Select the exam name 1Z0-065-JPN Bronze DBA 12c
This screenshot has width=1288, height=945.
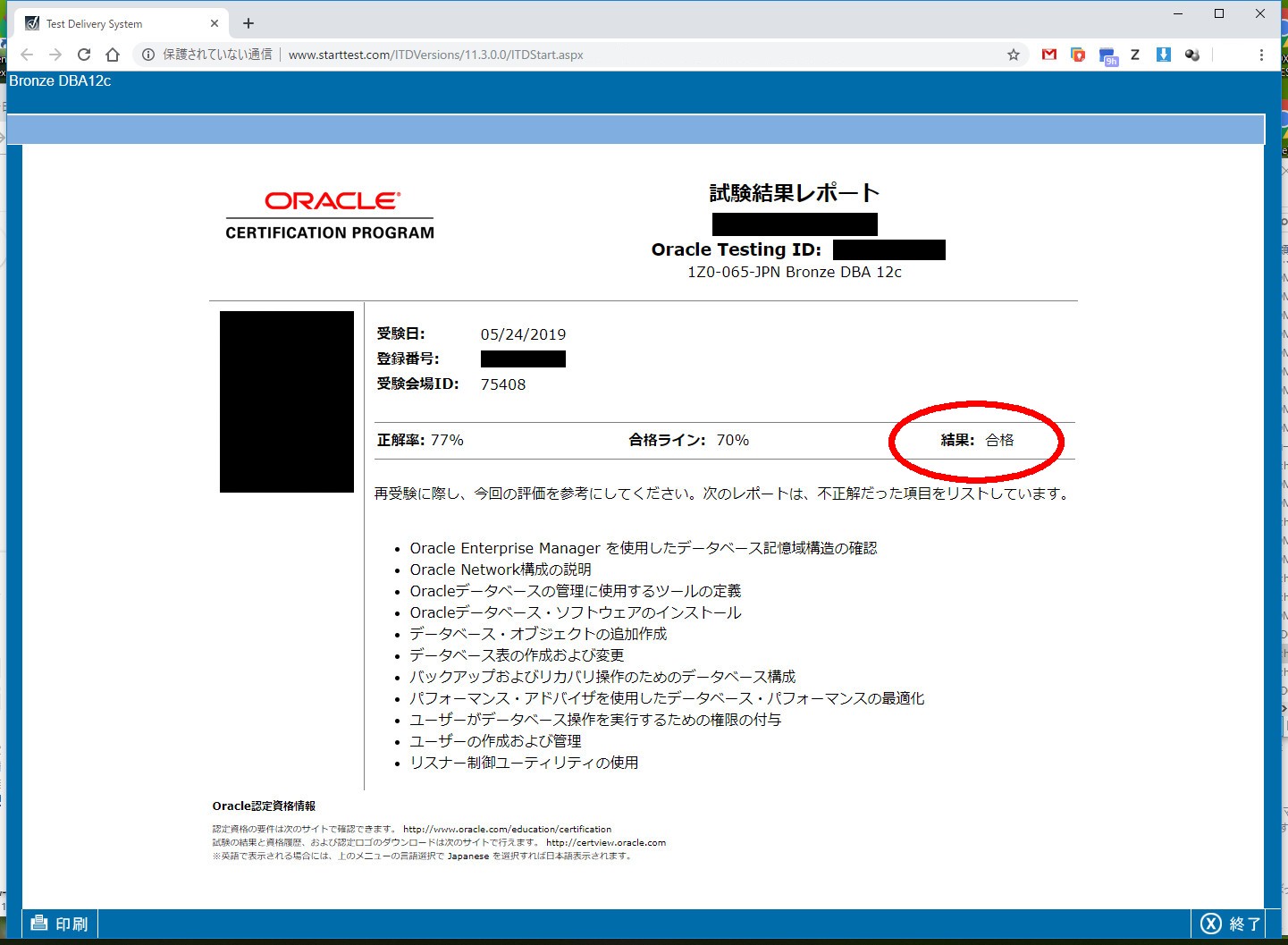795,272
